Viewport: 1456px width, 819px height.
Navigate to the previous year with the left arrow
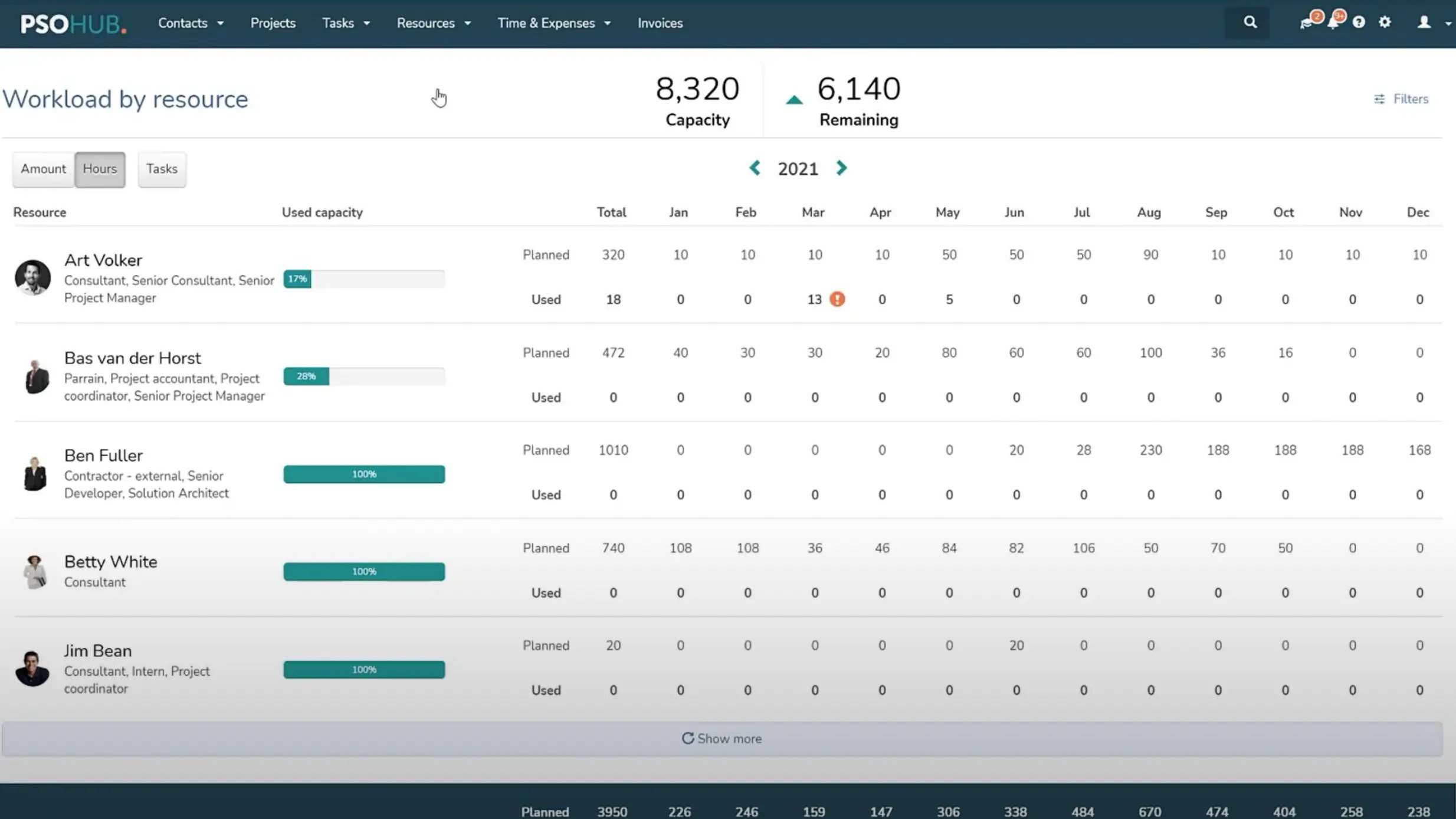coord(755,168)
